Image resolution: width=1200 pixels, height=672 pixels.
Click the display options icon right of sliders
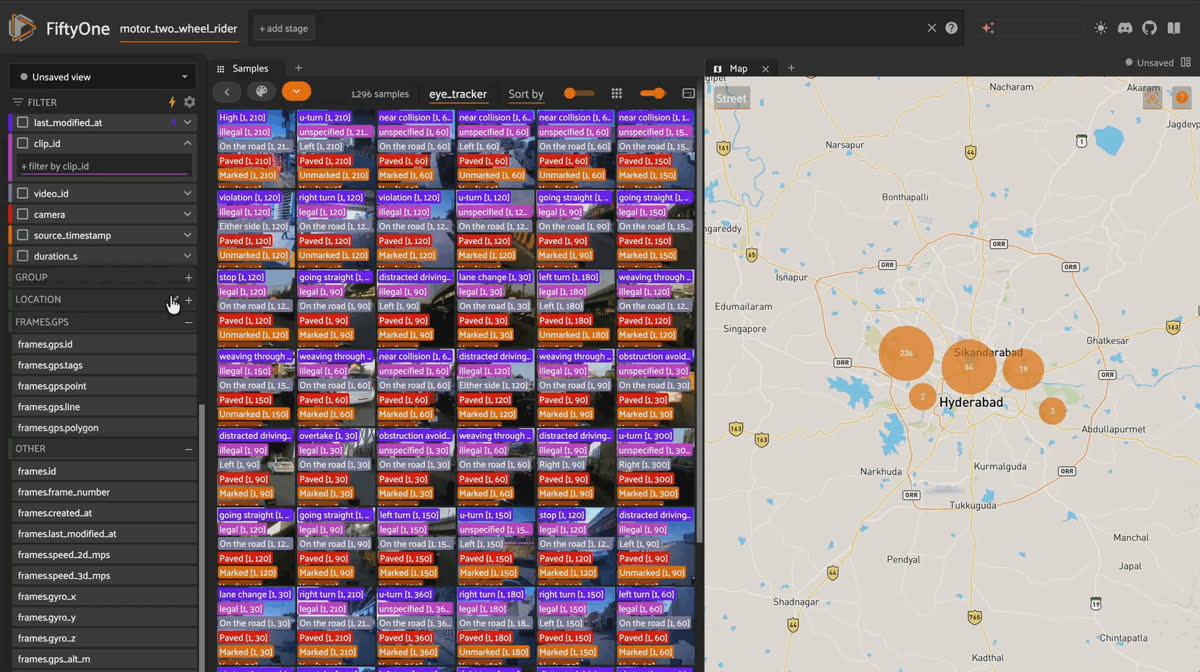tap(688, 93)
